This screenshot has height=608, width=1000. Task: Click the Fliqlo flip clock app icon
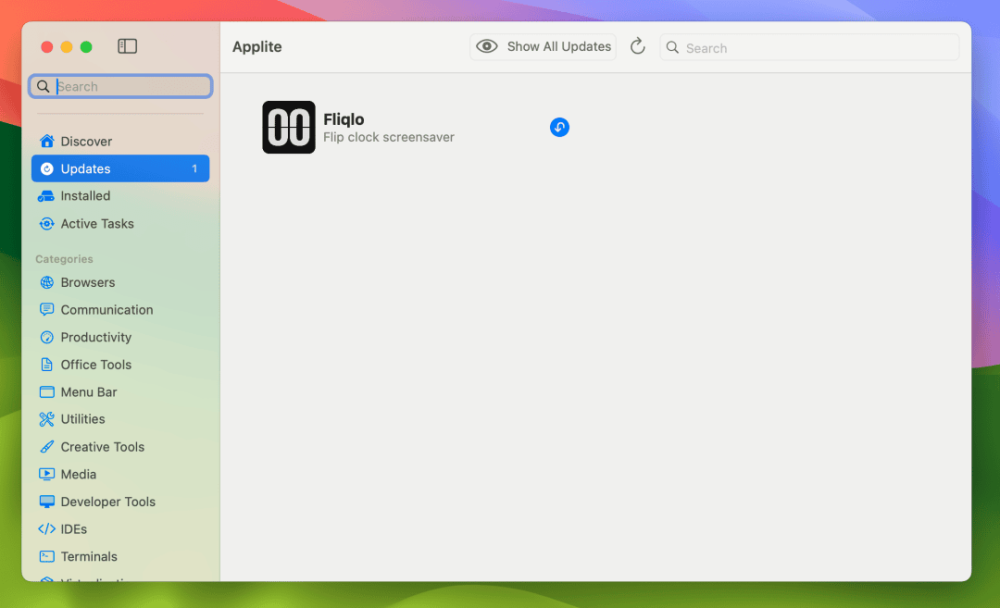point(288,127)
